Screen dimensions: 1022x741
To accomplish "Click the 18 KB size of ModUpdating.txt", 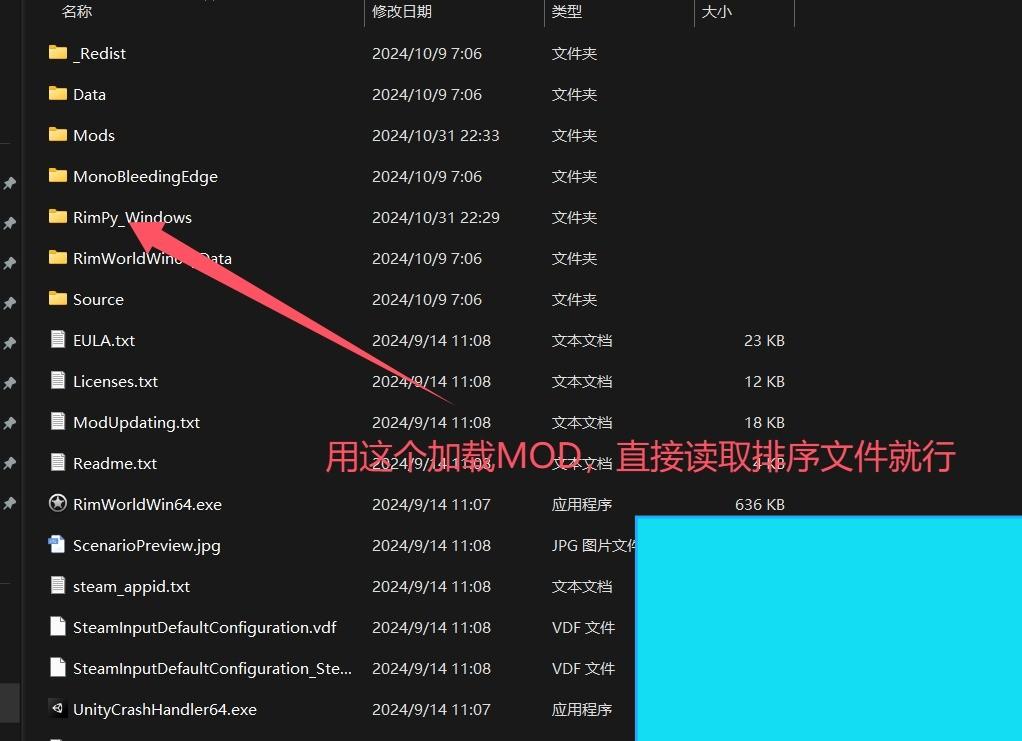I will 764,423.
